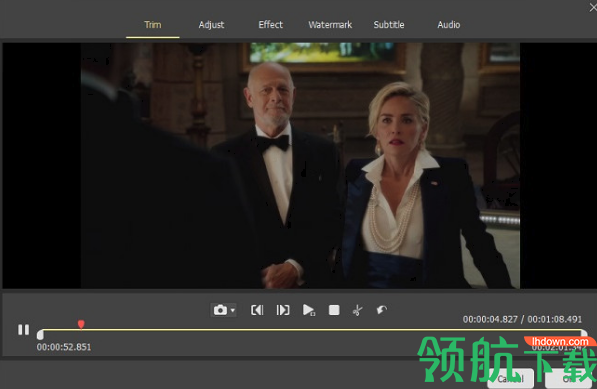The height and width of the screenshot is (389, 597).
Task: Cut the clip with scissors icon
Action: [357, 310]
